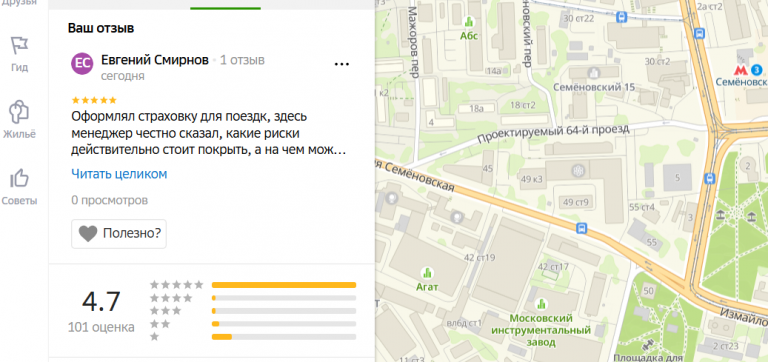
Task: Filter by the five-star rating bar
Action: pos(284,285)
